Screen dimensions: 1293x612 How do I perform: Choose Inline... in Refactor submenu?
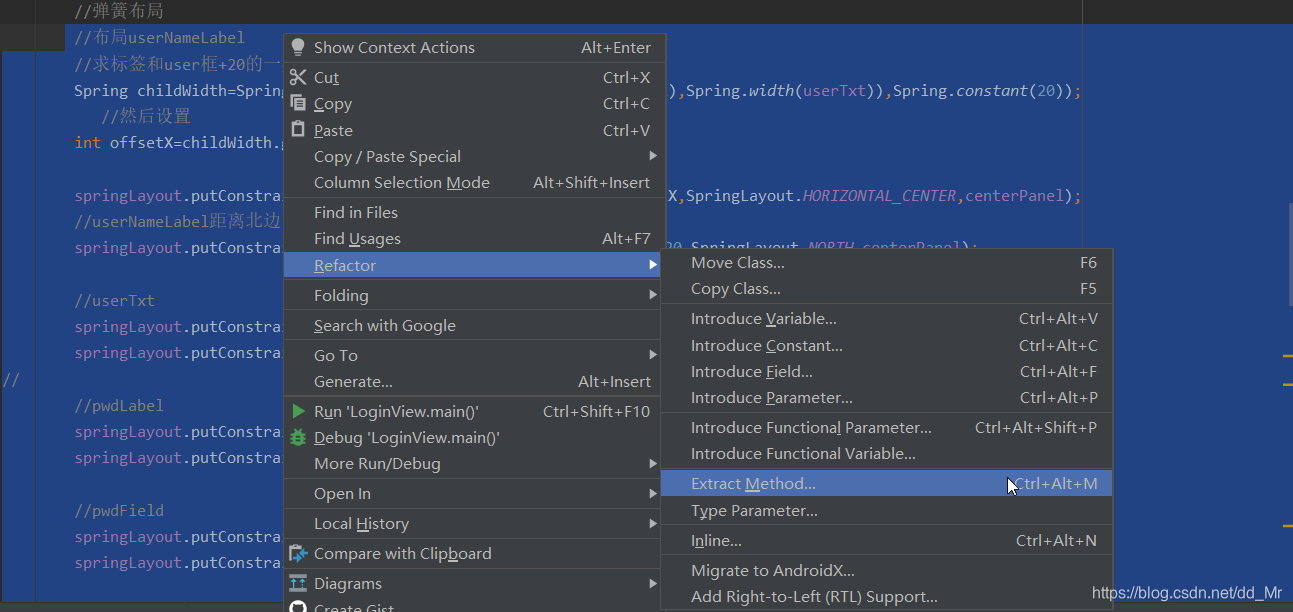coord(887,540)
